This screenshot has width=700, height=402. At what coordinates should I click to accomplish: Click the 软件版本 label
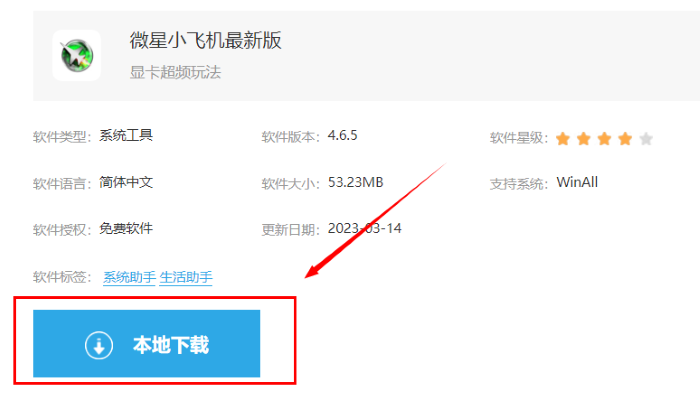click(x=291, y=137)
